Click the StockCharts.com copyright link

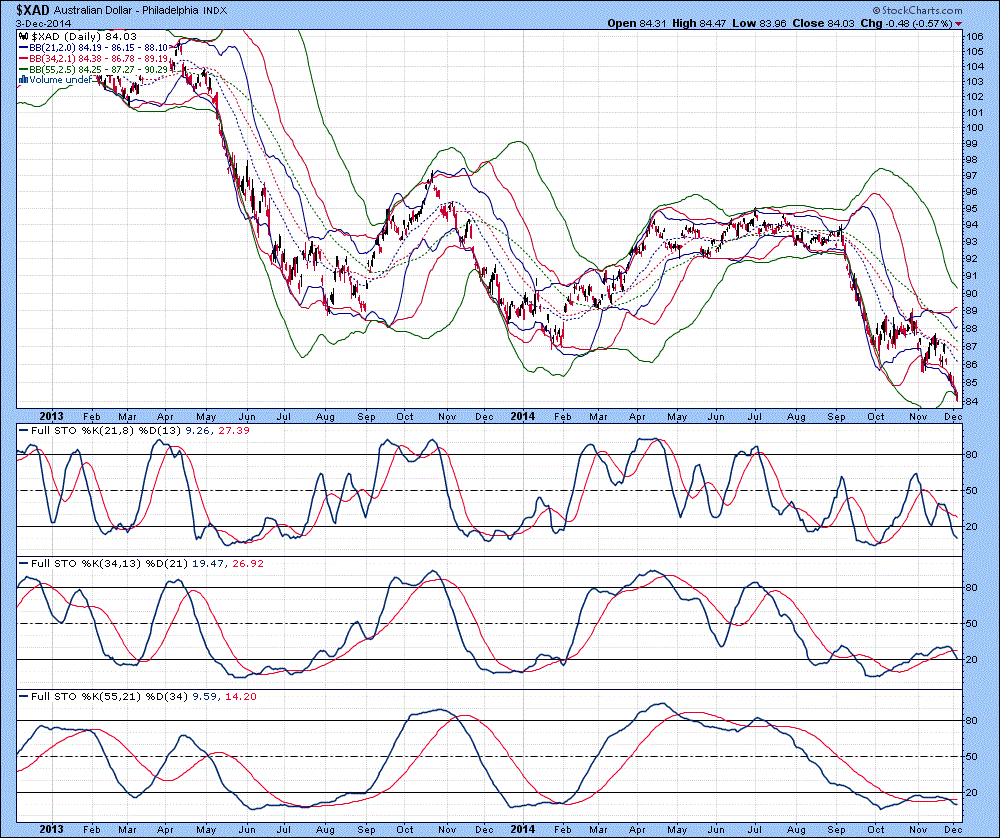(x=914, y=11)
